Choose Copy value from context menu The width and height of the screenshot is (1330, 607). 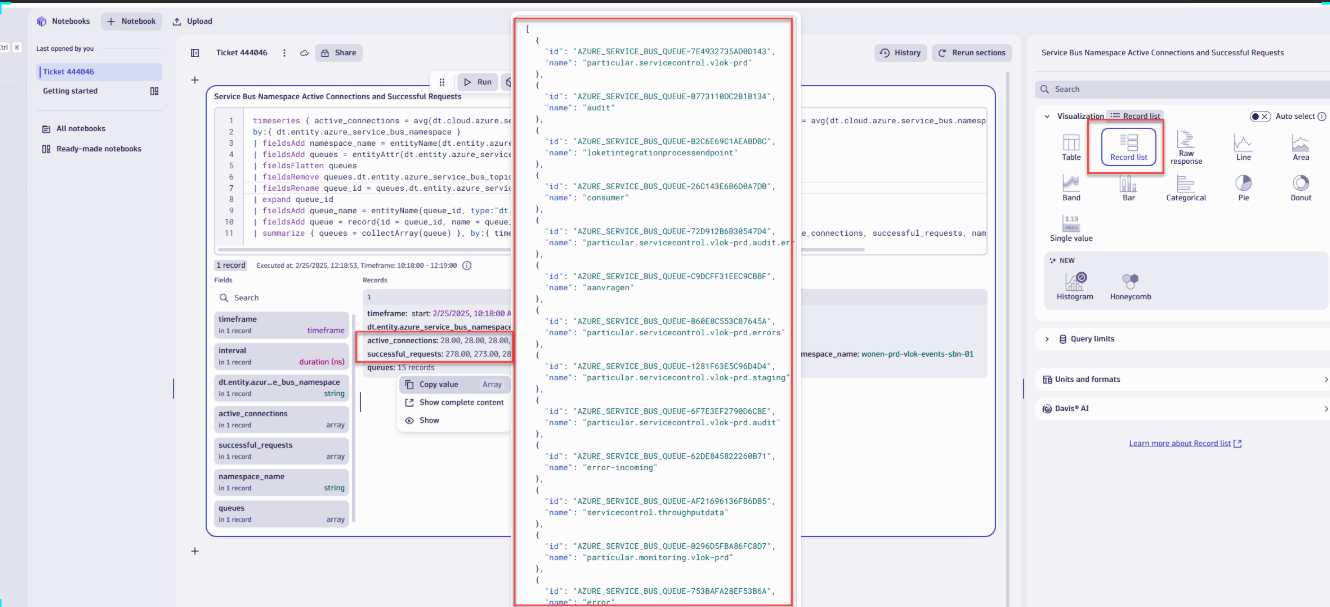coord(438,384)
